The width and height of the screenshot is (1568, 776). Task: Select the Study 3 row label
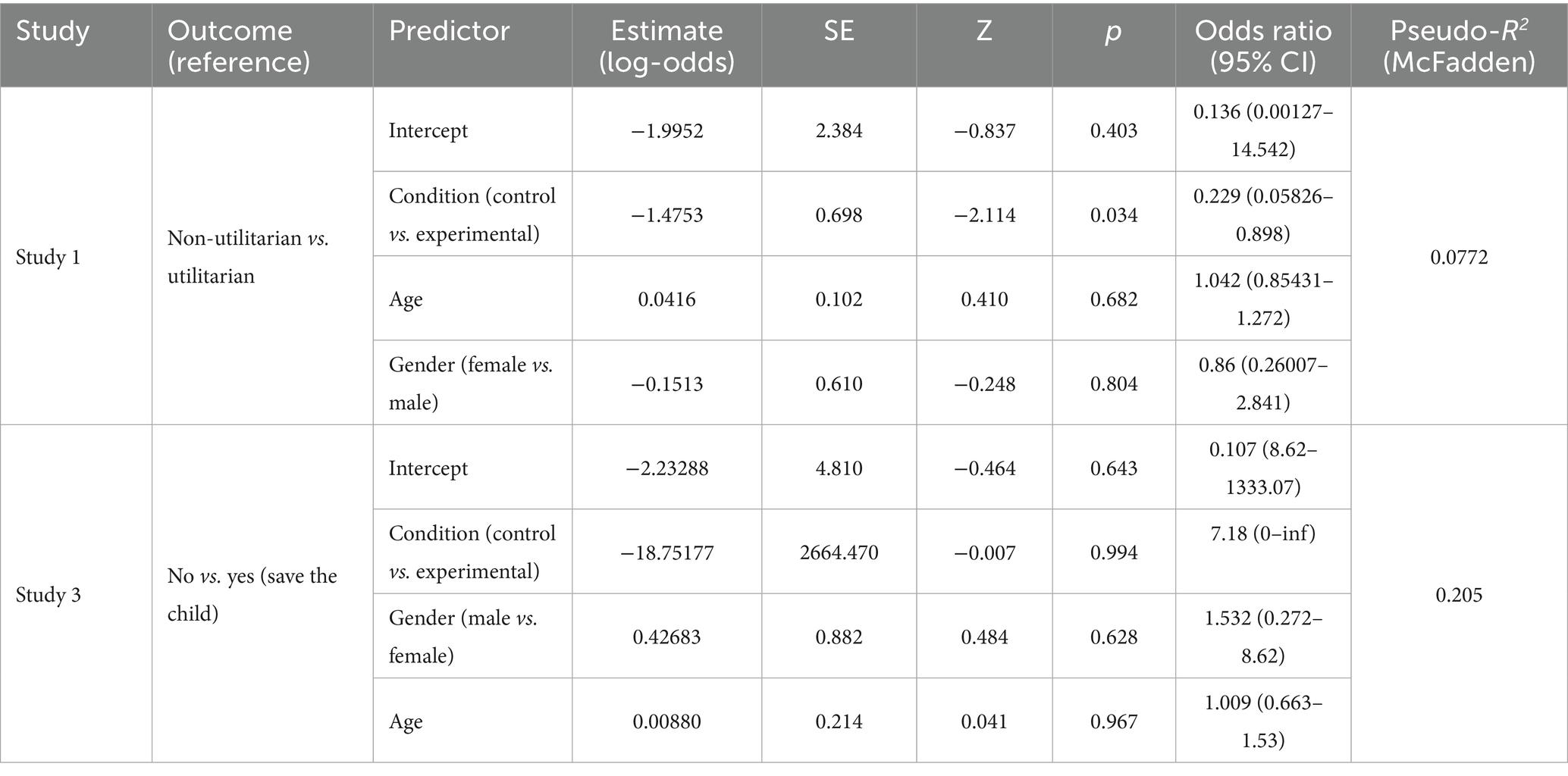pos(48,595)
